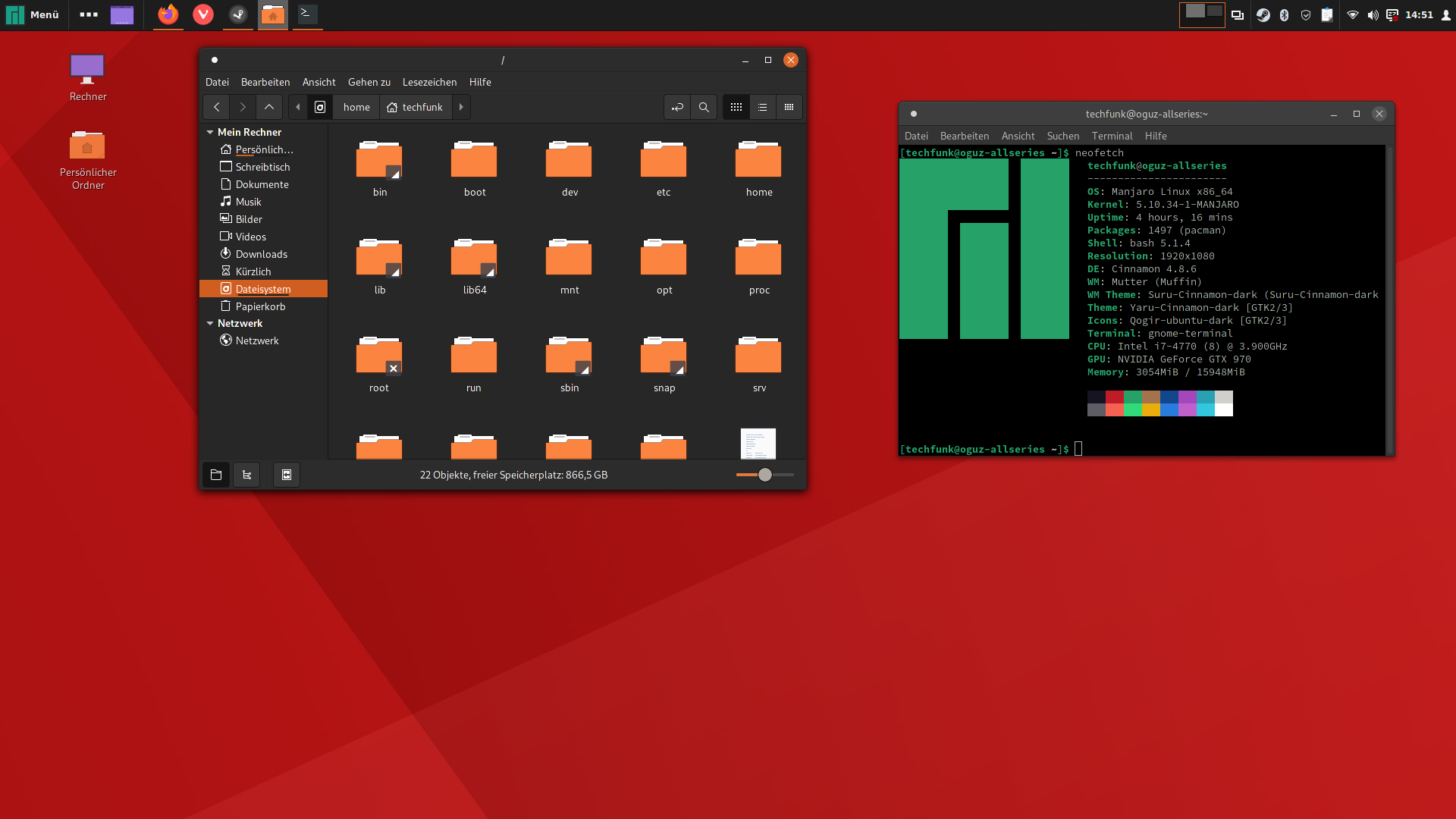Select the snap folder icon
Viewport: 1456px width, 819px height.
664,356
